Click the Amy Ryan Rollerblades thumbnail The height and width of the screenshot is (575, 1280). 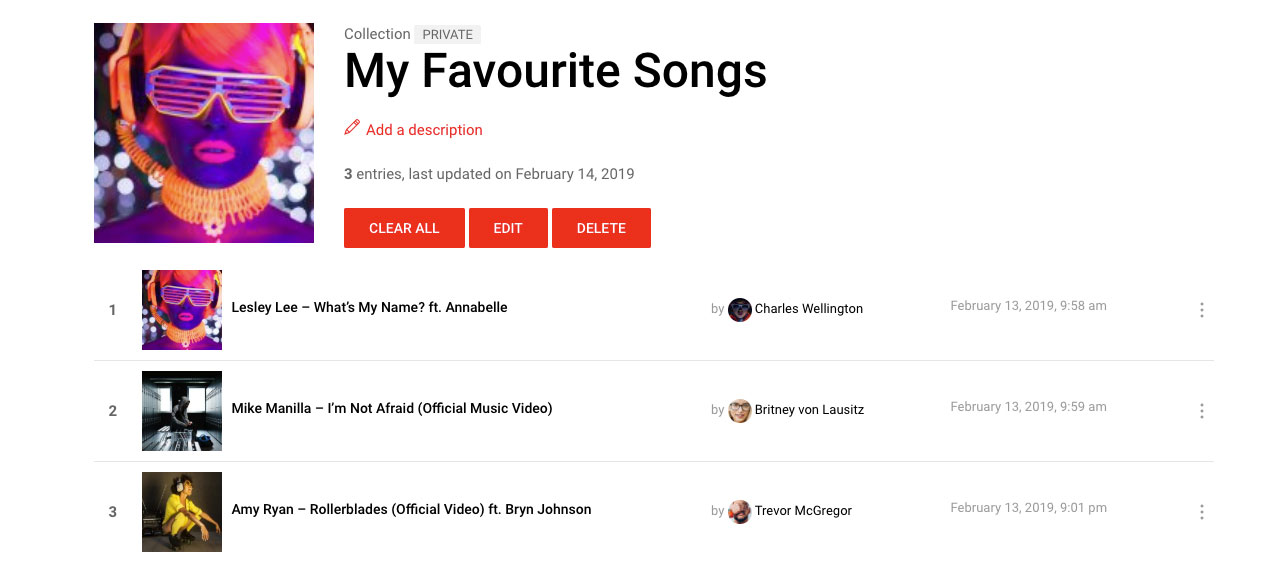coord(182,512)
